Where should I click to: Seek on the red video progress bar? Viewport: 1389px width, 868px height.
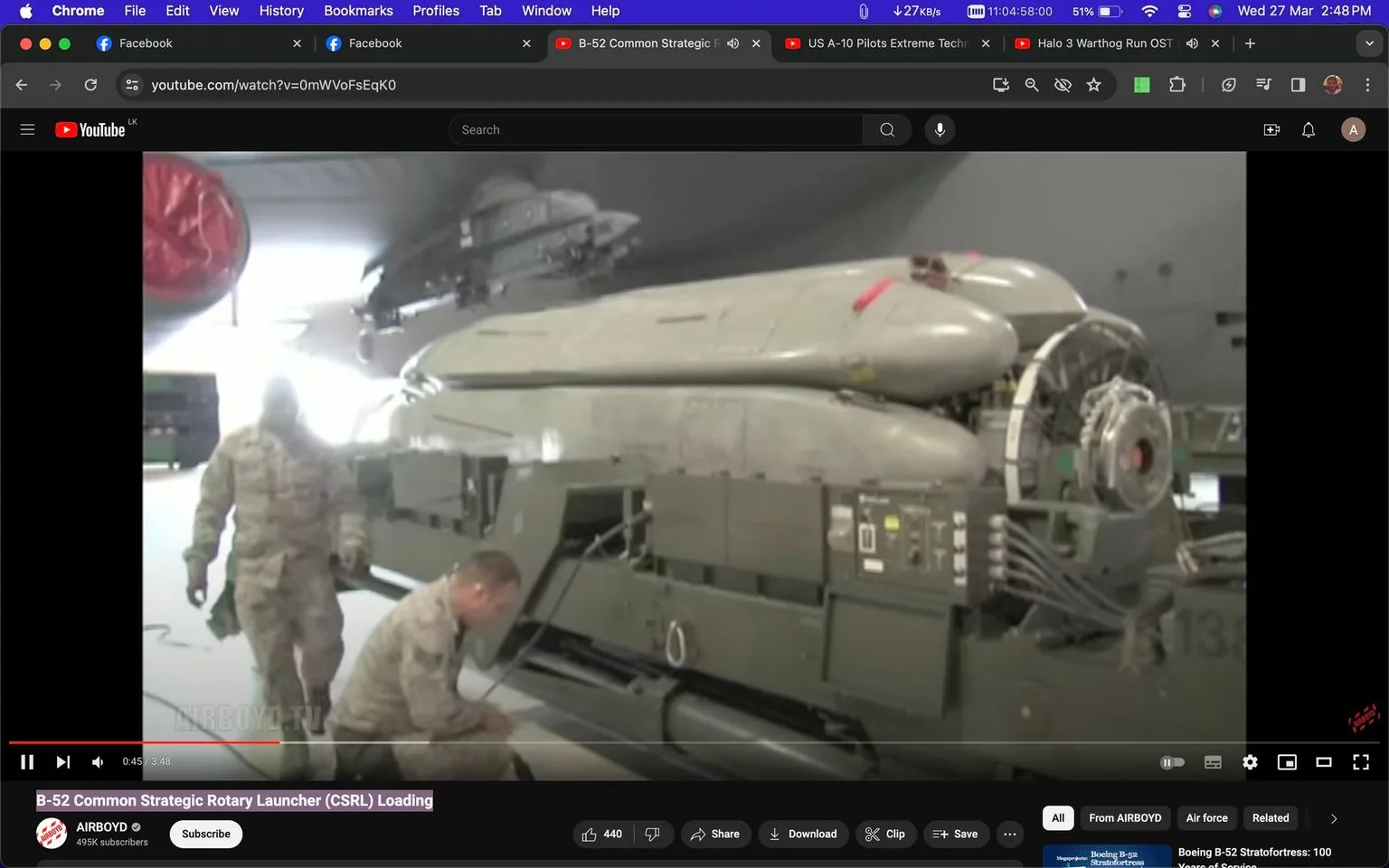pyautogui.click(x=145, y=742)
